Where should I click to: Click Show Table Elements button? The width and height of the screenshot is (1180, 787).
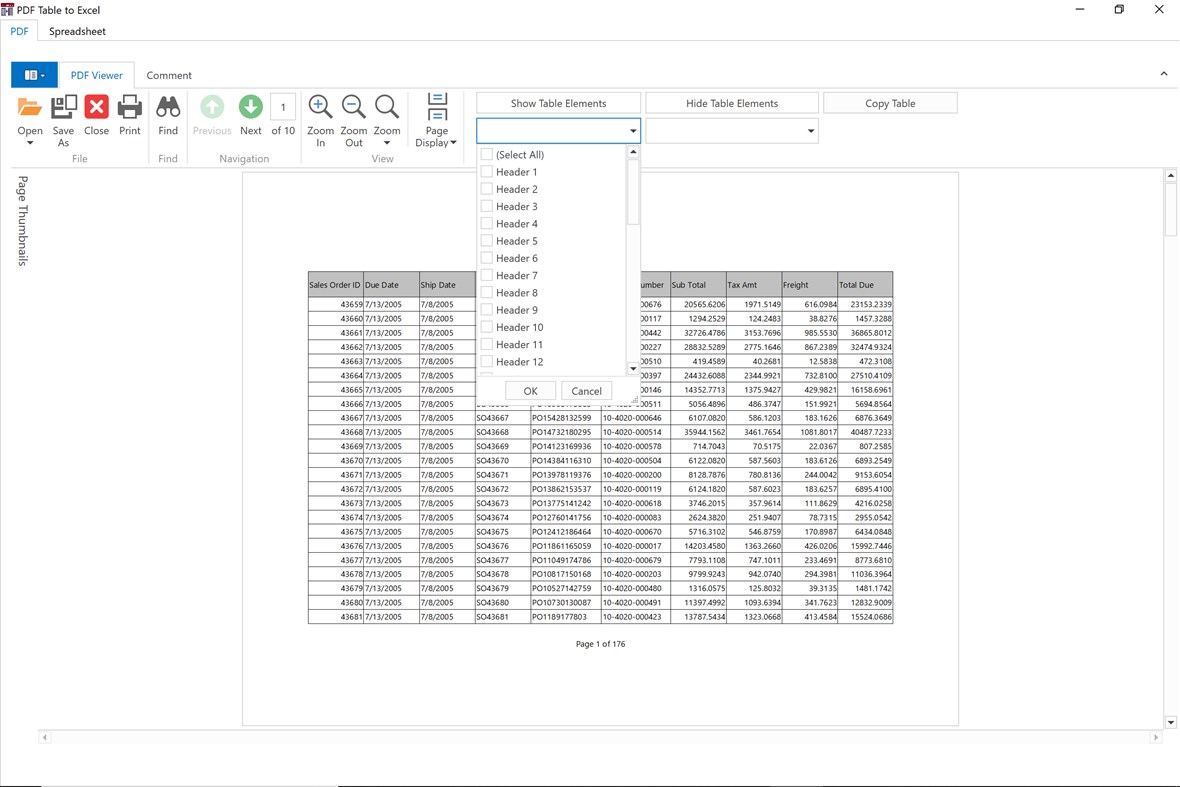click(x=558, y=103)
